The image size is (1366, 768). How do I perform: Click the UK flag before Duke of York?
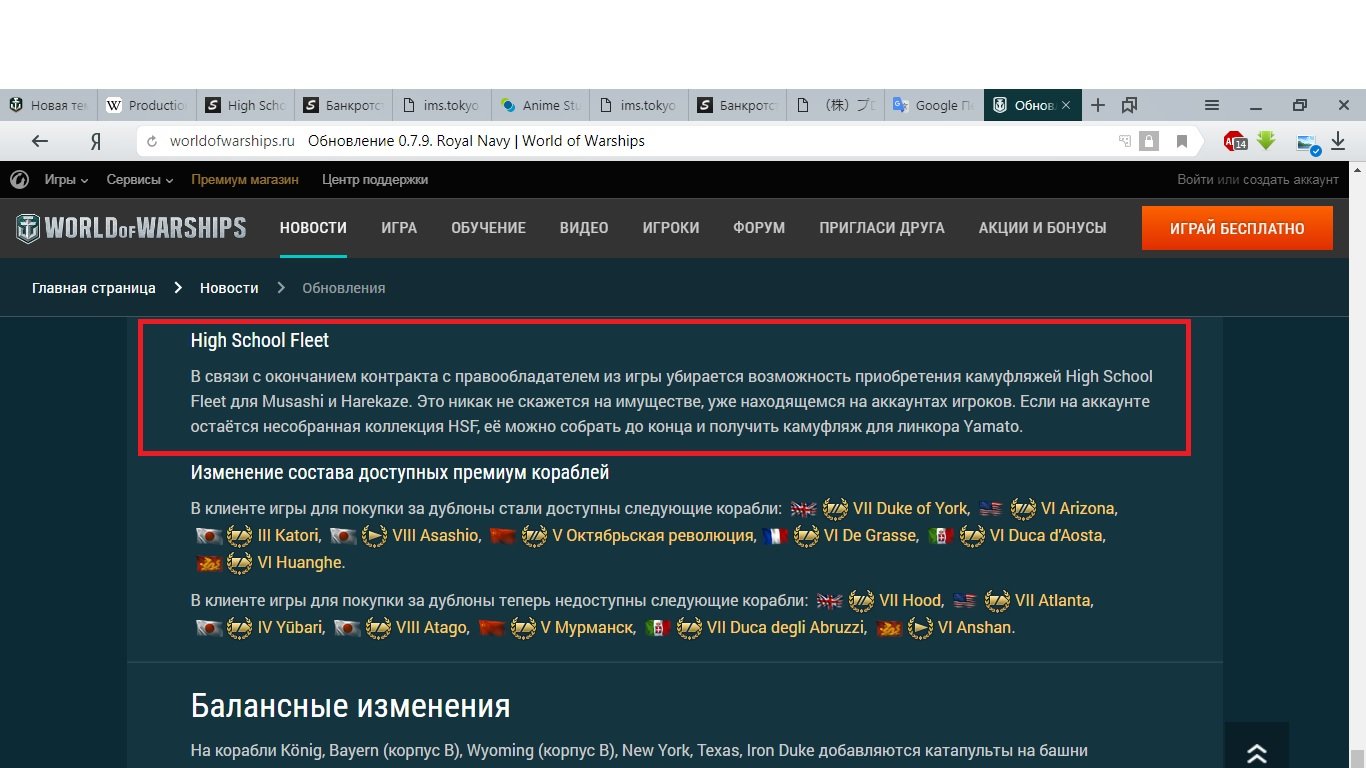[x=803, y=509]
